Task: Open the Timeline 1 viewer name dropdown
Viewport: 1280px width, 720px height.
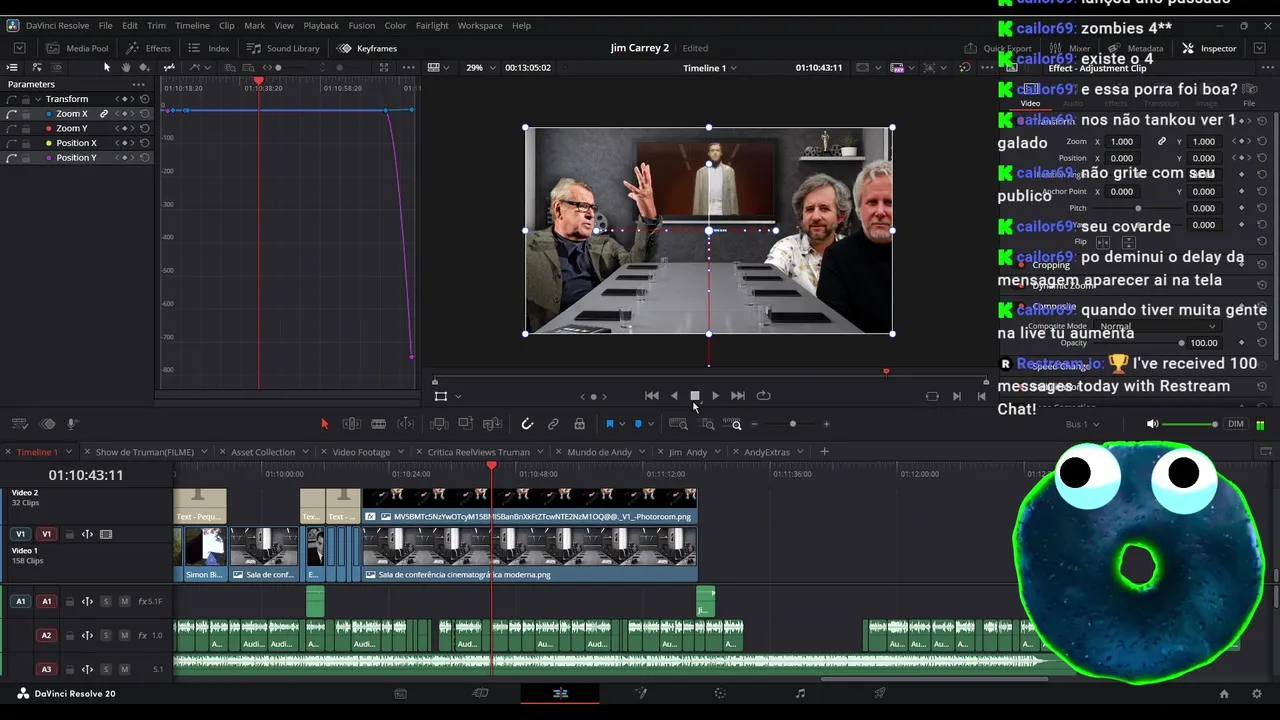Action: pyautogui.click(x=710, y=68)
